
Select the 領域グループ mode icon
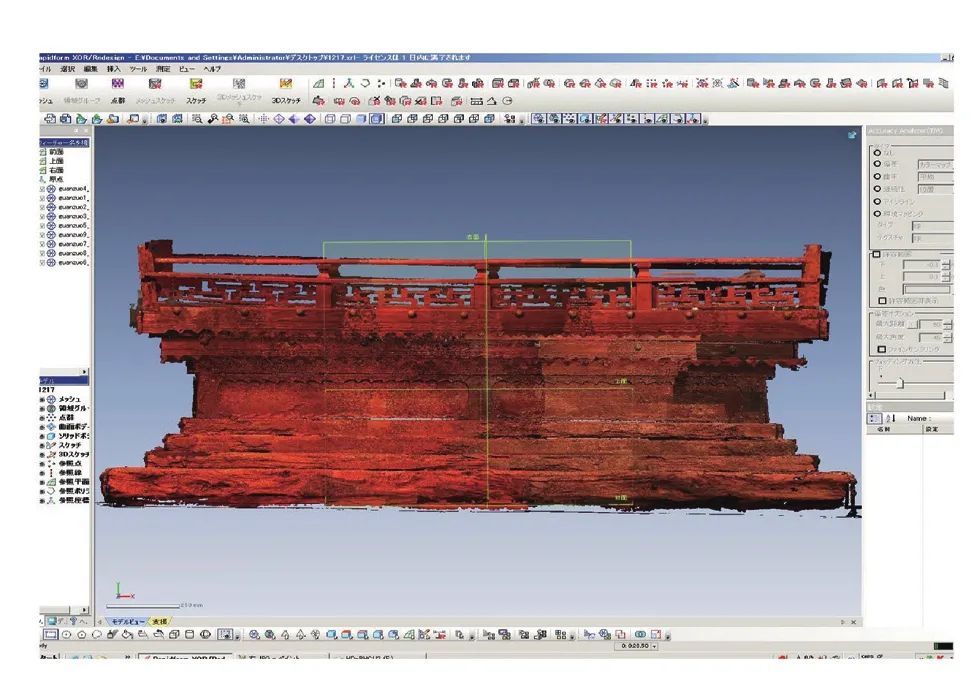(81, 84)
